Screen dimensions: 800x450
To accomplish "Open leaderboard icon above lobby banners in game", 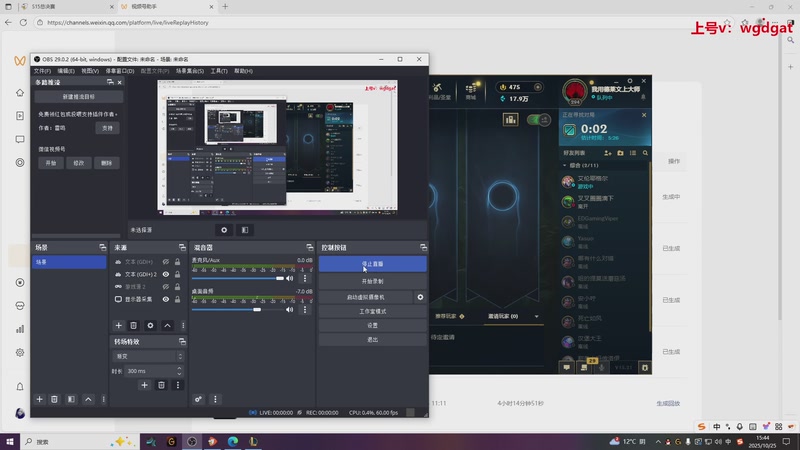I will [510, 119].
